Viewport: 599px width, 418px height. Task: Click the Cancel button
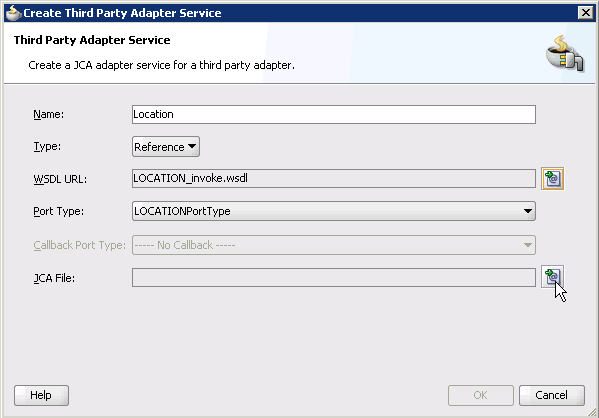click(552, 395)
